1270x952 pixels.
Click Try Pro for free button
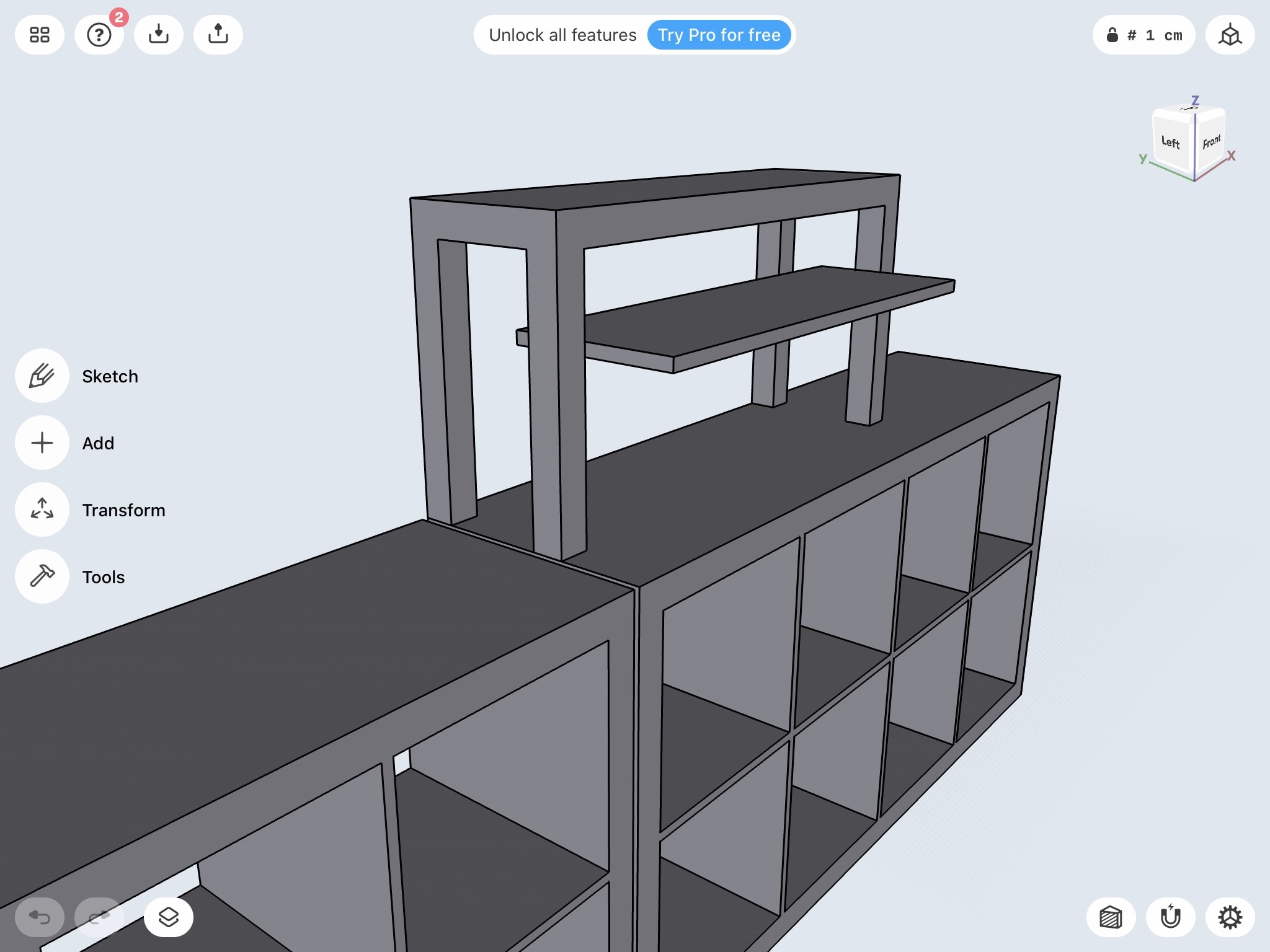(719, 35)
